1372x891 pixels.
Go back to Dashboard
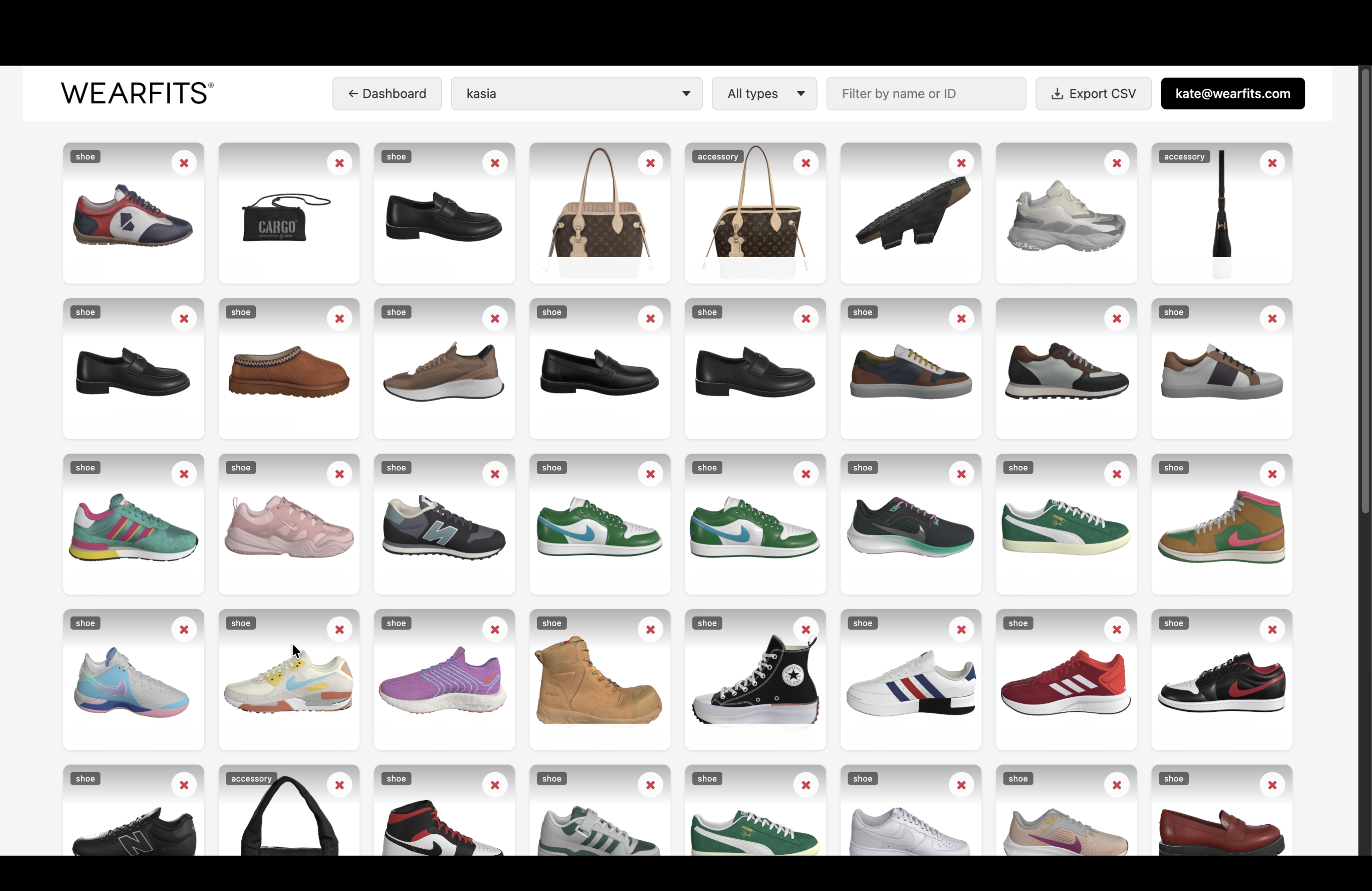point(387,93)
